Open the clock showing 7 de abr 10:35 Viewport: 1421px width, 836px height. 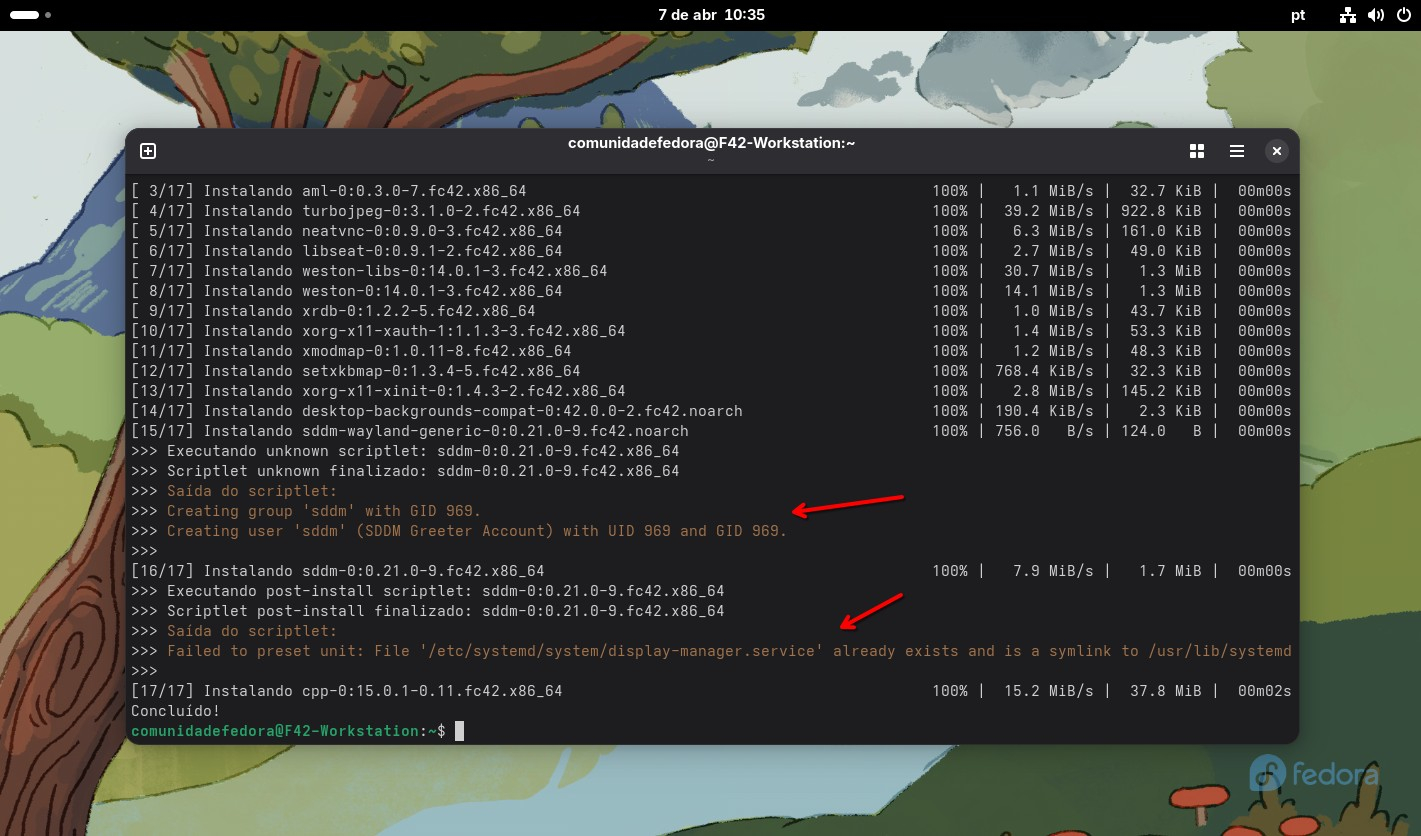(711, 15)
